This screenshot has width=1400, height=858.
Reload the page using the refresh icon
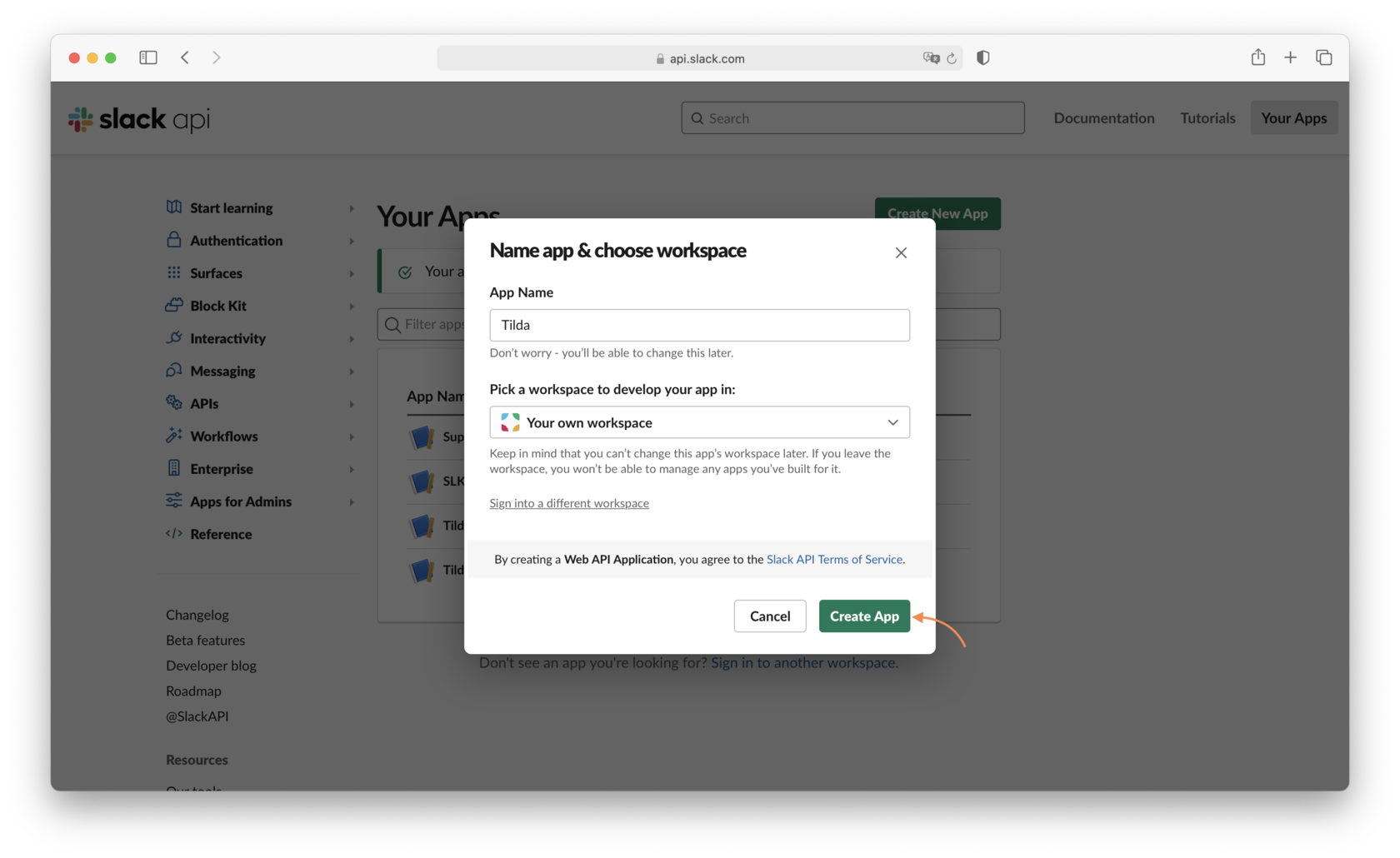[952, 58]
